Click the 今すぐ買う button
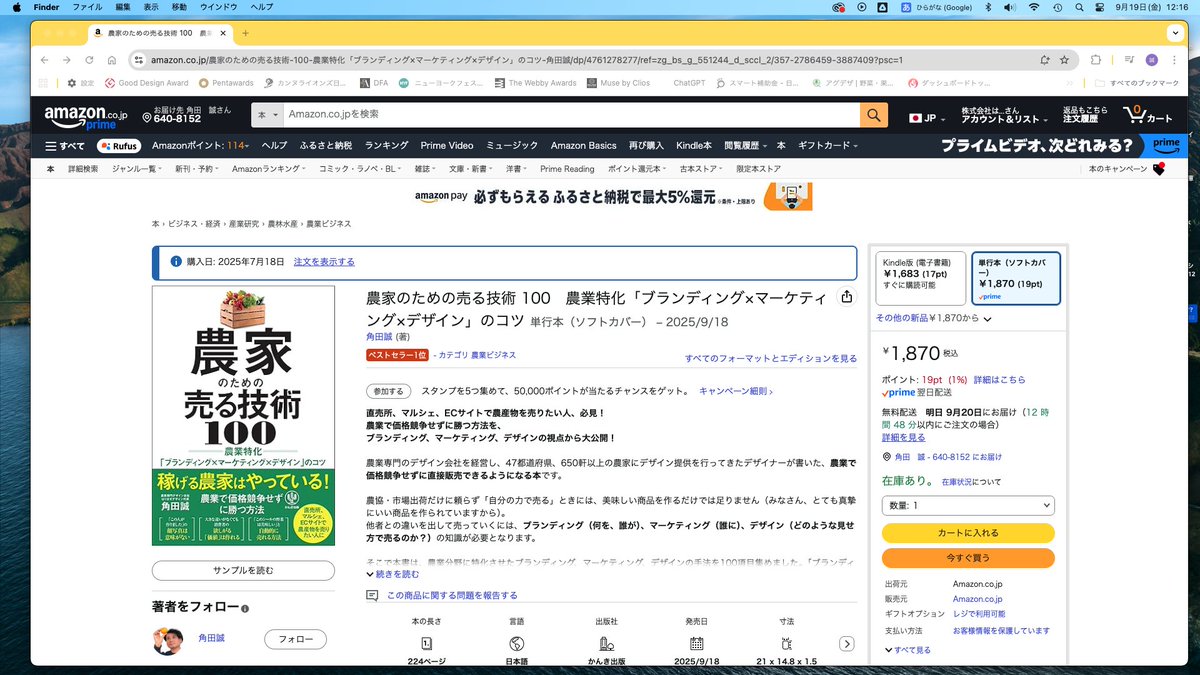Image resolution: width=1200 pixels, height=675 pixels. [x=968, y=558]
